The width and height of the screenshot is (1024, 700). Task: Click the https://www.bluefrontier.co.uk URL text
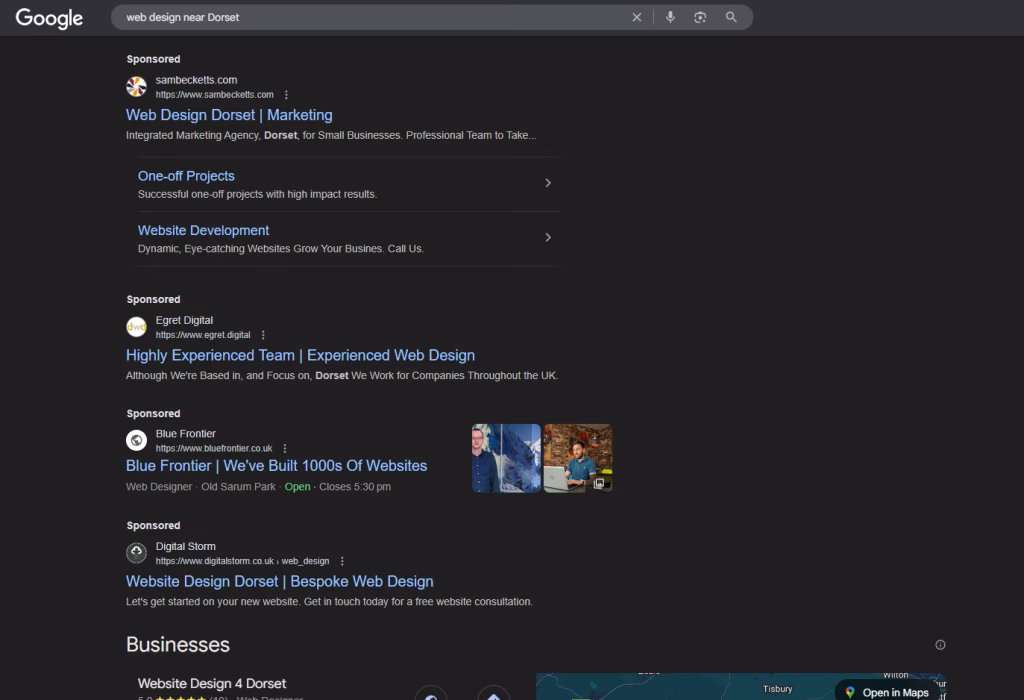coord(214,449)
